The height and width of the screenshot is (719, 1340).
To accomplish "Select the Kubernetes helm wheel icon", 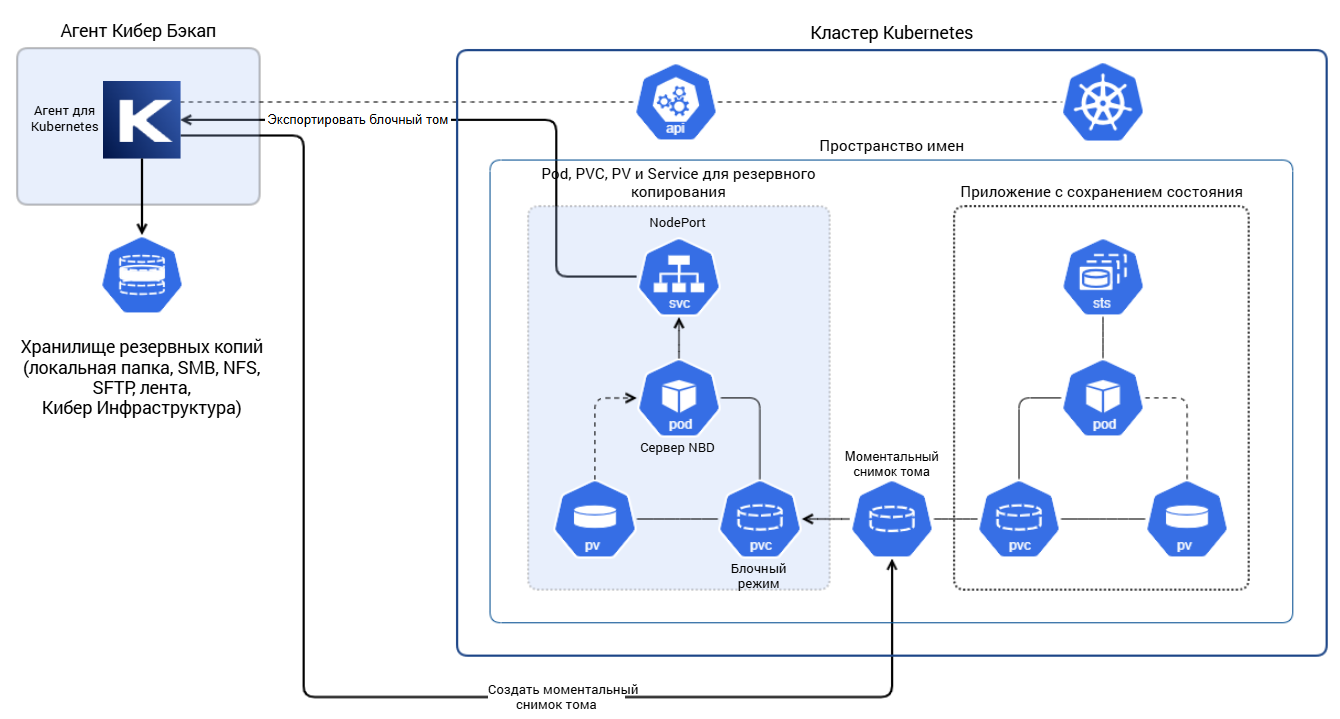I will [1104, 104].
